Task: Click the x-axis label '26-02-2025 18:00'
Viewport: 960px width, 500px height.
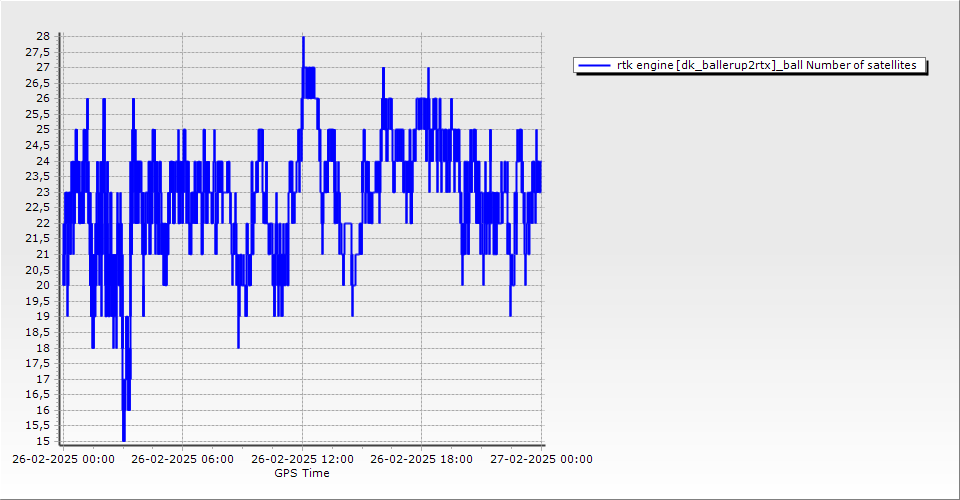Action: [421, 459]
